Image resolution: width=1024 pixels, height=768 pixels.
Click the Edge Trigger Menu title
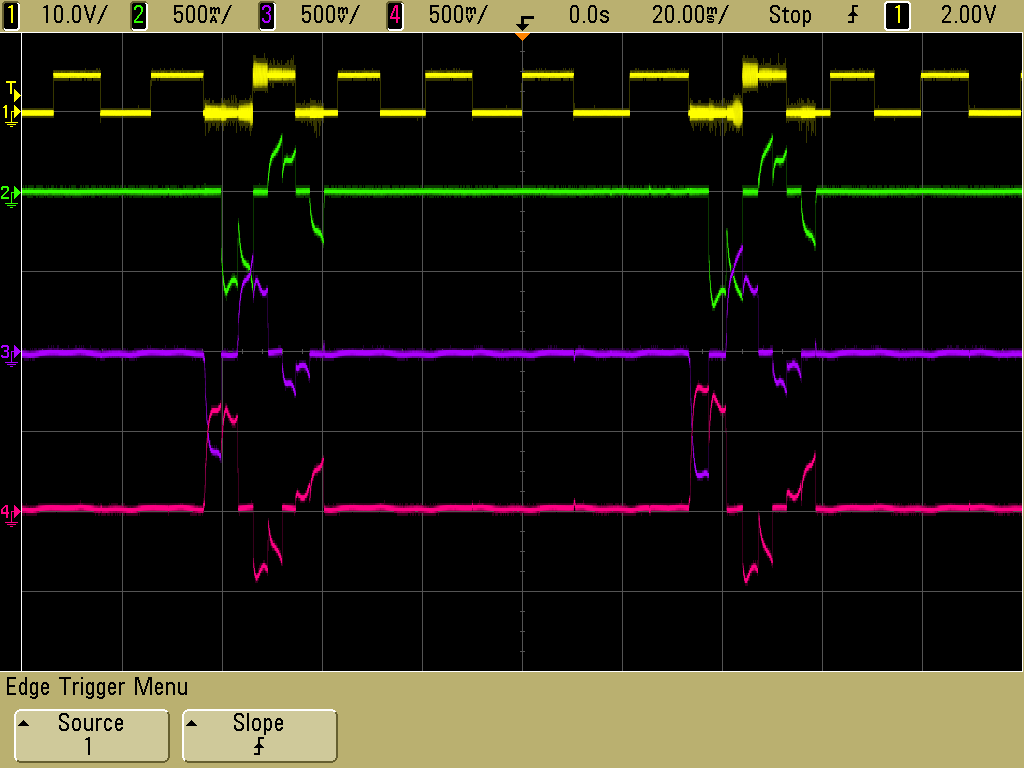[x=97, y=687]
